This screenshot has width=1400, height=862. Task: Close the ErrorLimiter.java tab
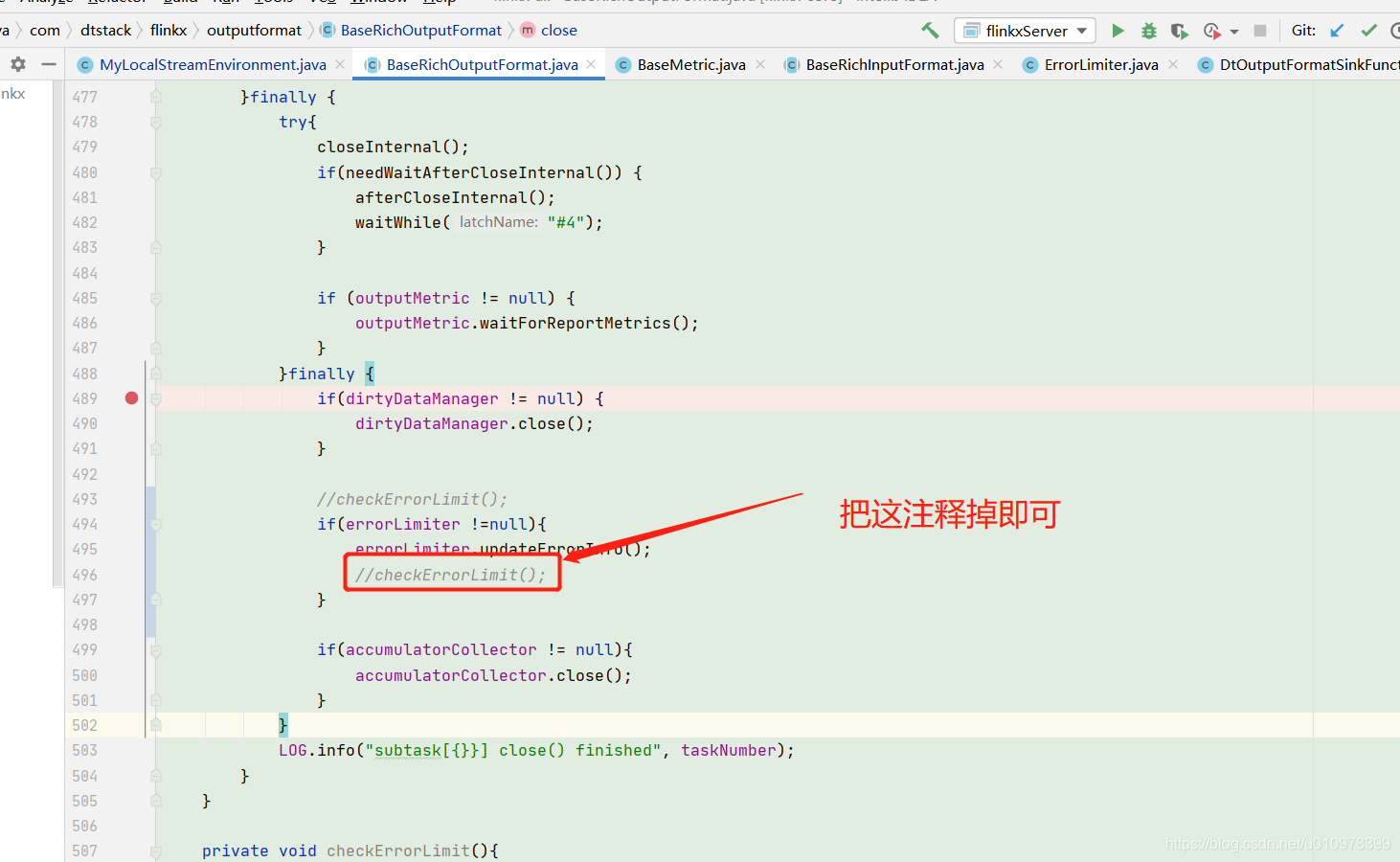1173,65
